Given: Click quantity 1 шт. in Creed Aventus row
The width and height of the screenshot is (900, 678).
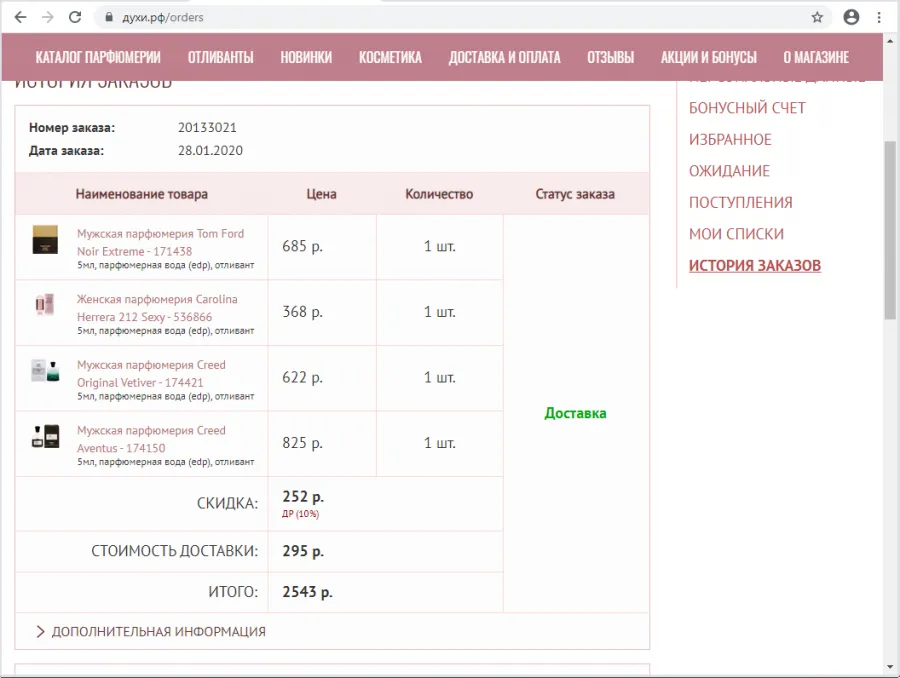Looking at the screenshot, I should pyautogui.click(x=440, y=443).
